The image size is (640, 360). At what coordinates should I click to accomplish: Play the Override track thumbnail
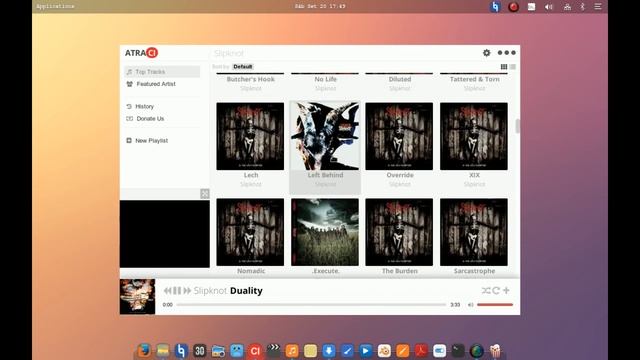[x=399, y=136]
